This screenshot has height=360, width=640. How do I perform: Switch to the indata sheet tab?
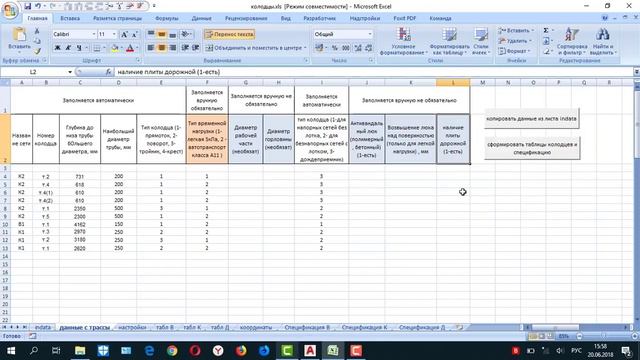pos(43,327)
